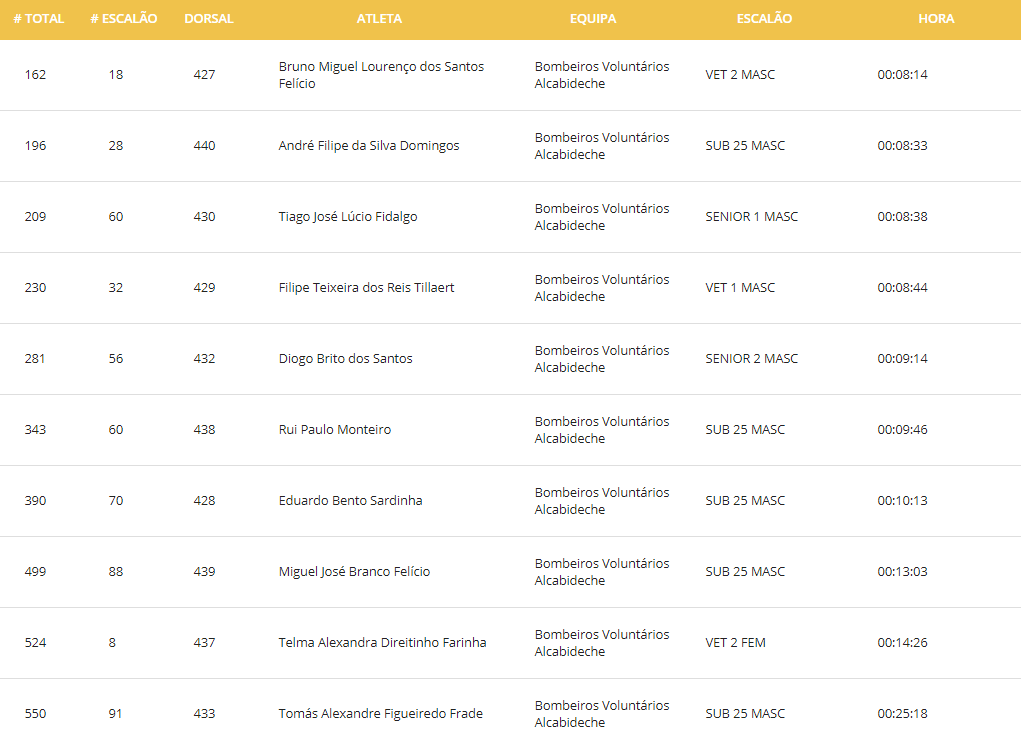
Task: Click athlete André Filipe da Silva Domingos
Action: 369,146
